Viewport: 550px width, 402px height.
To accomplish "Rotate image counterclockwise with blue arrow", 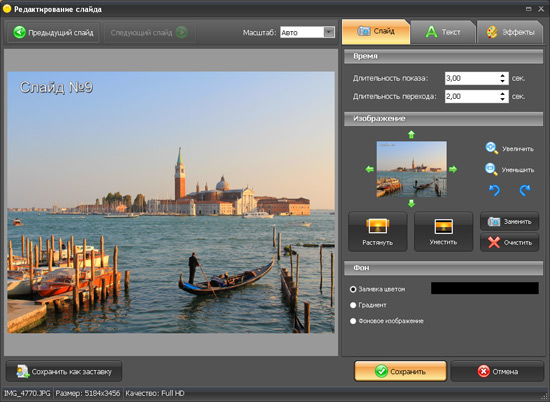I will (494, 190).
